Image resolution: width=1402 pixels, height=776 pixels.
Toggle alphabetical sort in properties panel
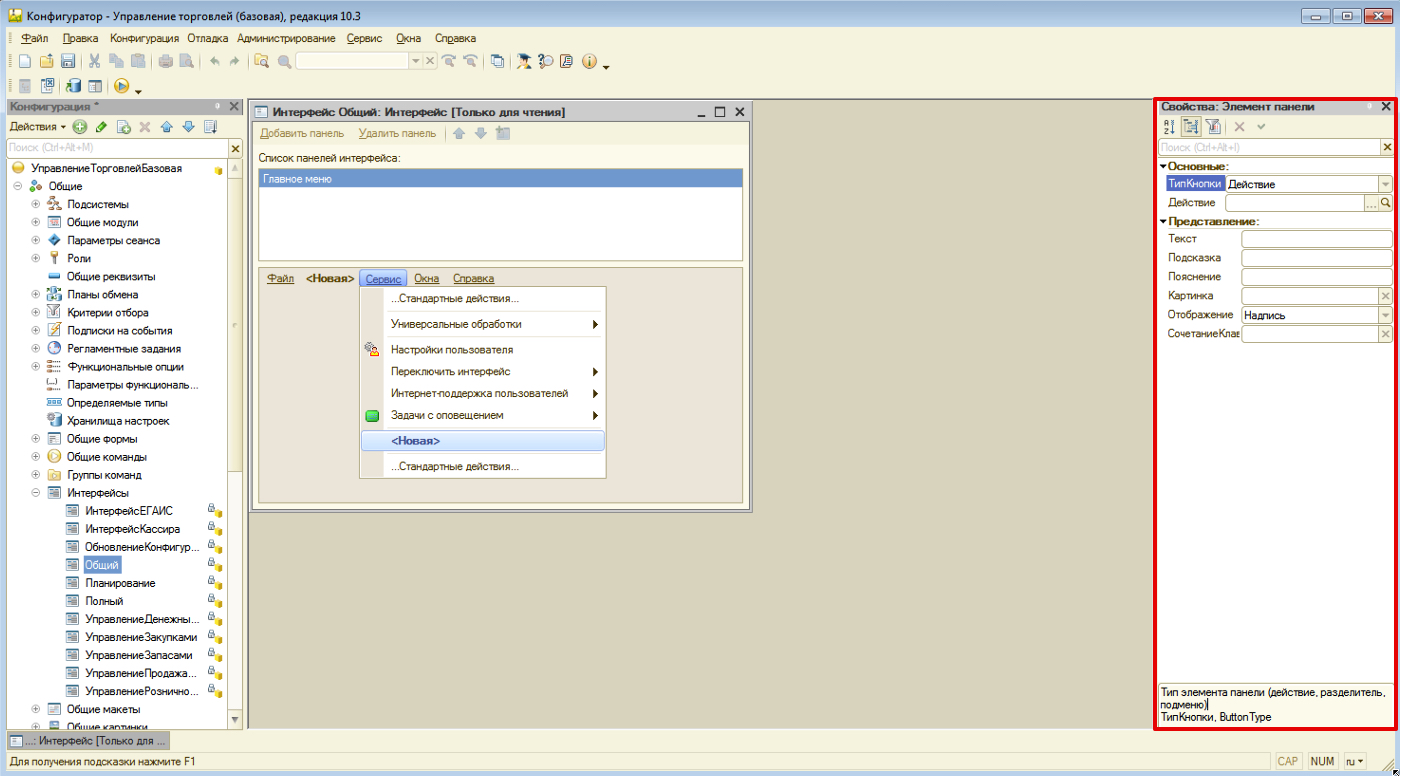click(x=1169, y=127)
